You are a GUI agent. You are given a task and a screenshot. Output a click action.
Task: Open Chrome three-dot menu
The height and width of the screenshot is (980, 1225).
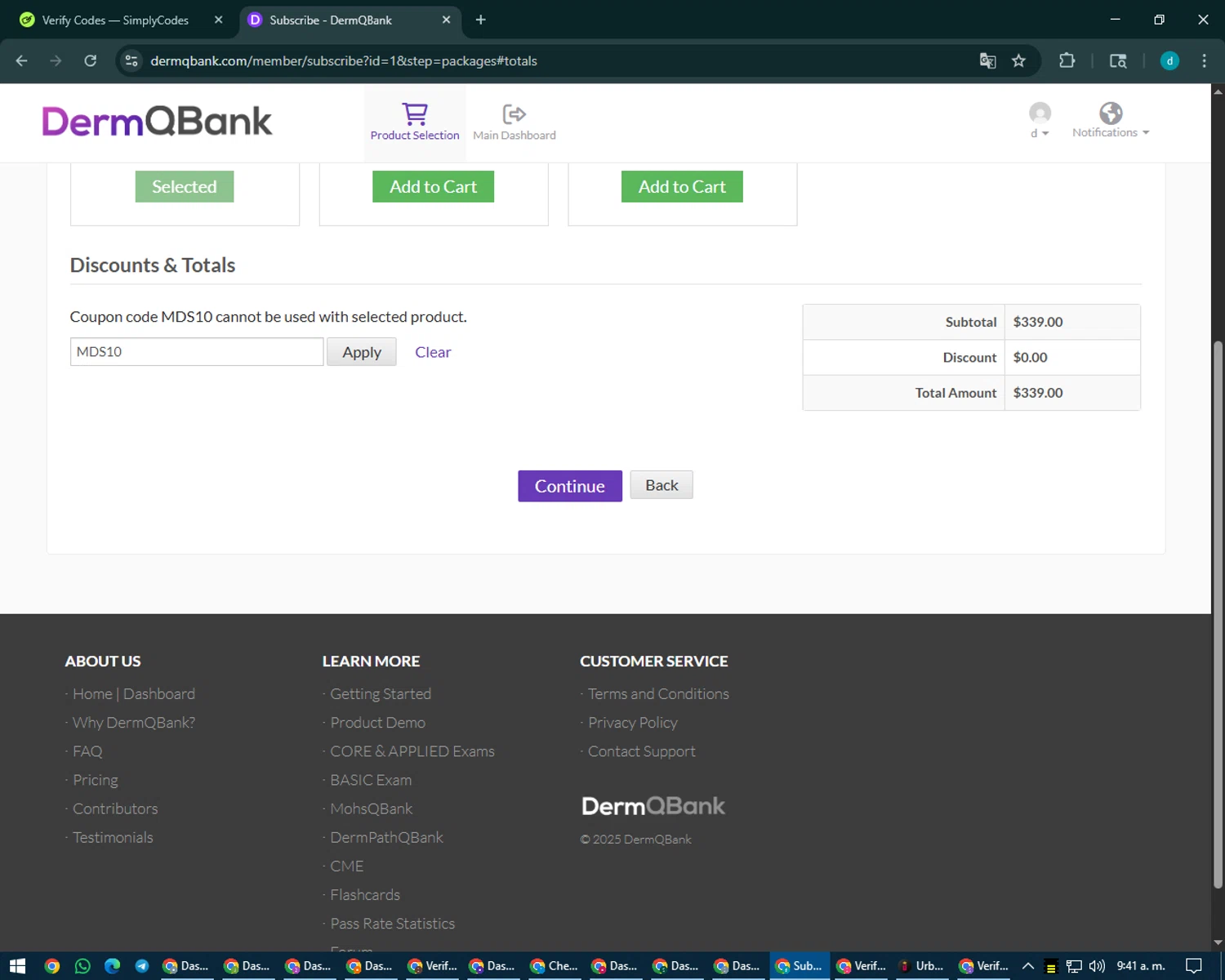(1204, 60)
